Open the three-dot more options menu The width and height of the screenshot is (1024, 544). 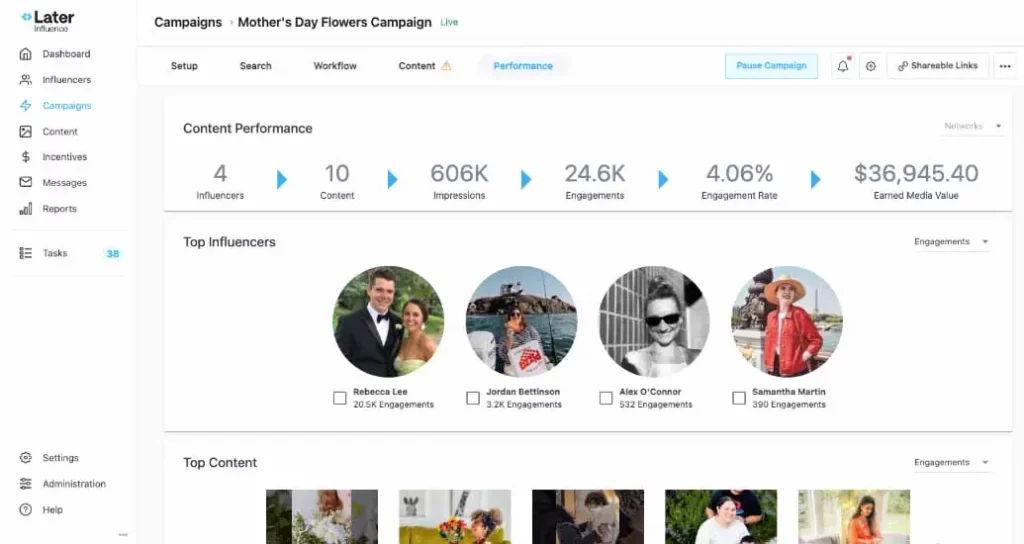pos(1005,66)
